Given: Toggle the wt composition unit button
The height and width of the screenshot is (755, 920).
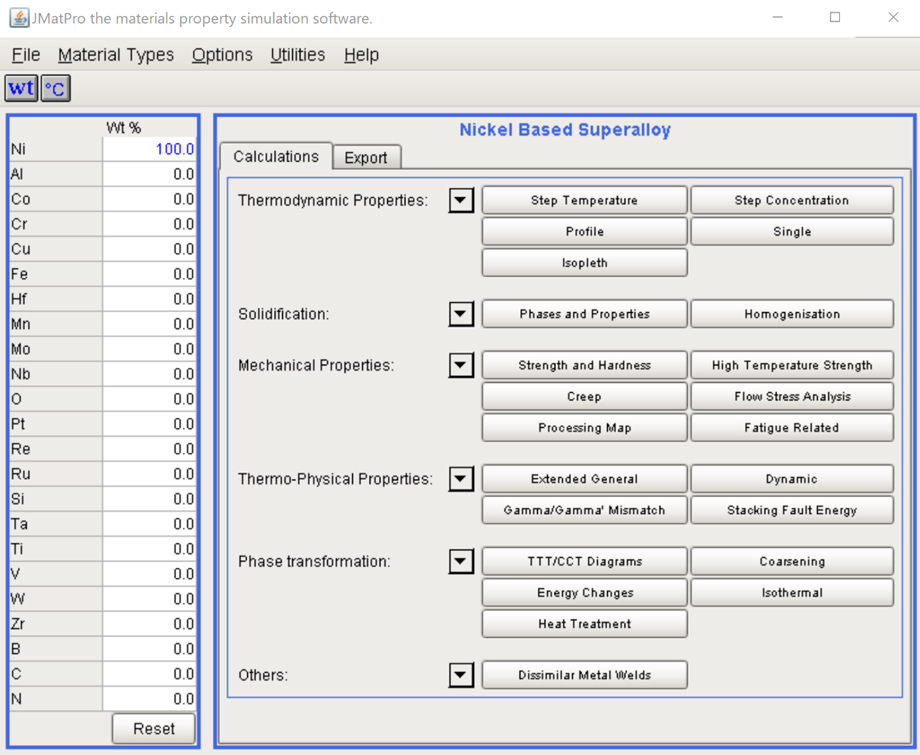Looking at the screenshot, I should point(22,88).
